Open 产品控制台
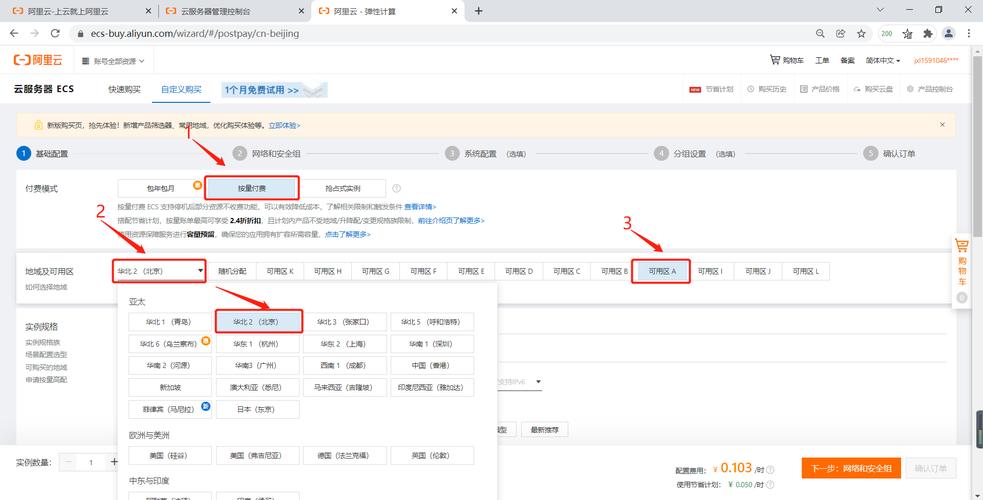The width and height of the screenshot is (983, 500). 930,89
